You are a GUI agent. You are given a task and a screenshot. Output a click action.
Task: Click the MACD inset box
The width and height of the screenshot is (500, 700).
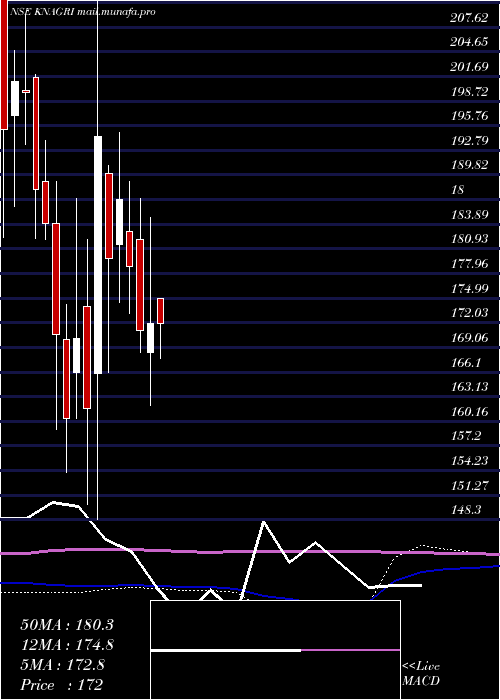pyautogui.click(x=275, y=650)
